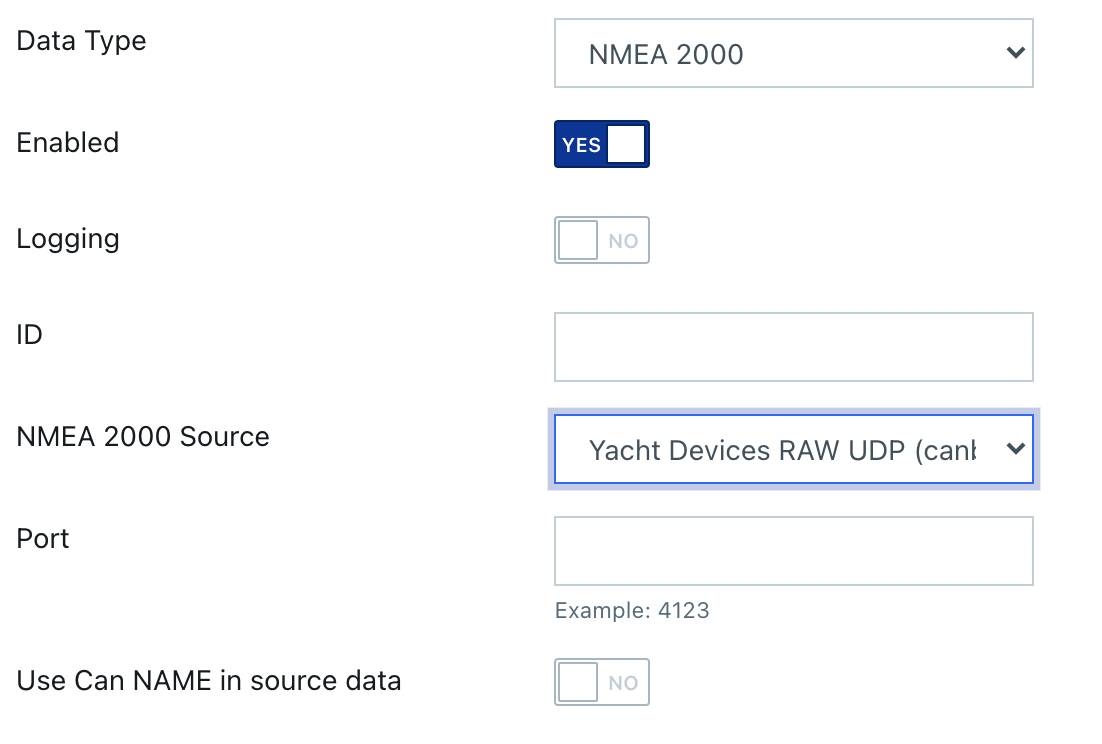Click the Enabled label text

[x=67, y=143]
